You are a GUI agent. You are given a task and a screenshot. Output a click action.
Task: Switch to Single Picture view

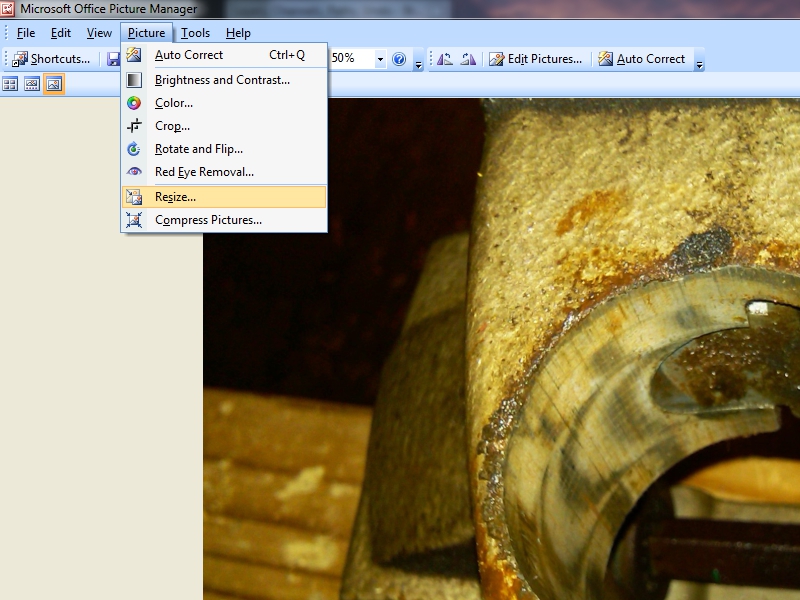click(54, 84)
